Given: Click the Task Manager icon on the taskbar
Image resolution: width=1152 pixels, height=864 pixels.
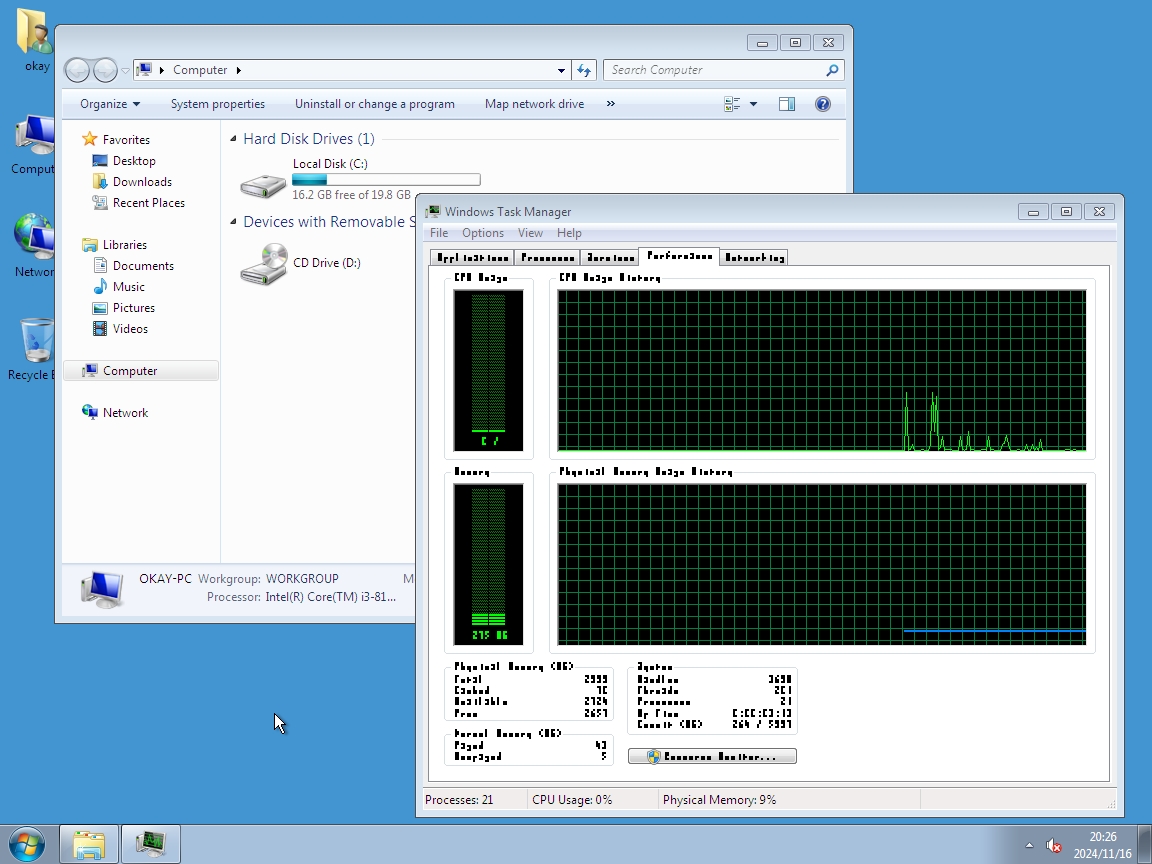Looking at the screenshot, I should 151,844.
